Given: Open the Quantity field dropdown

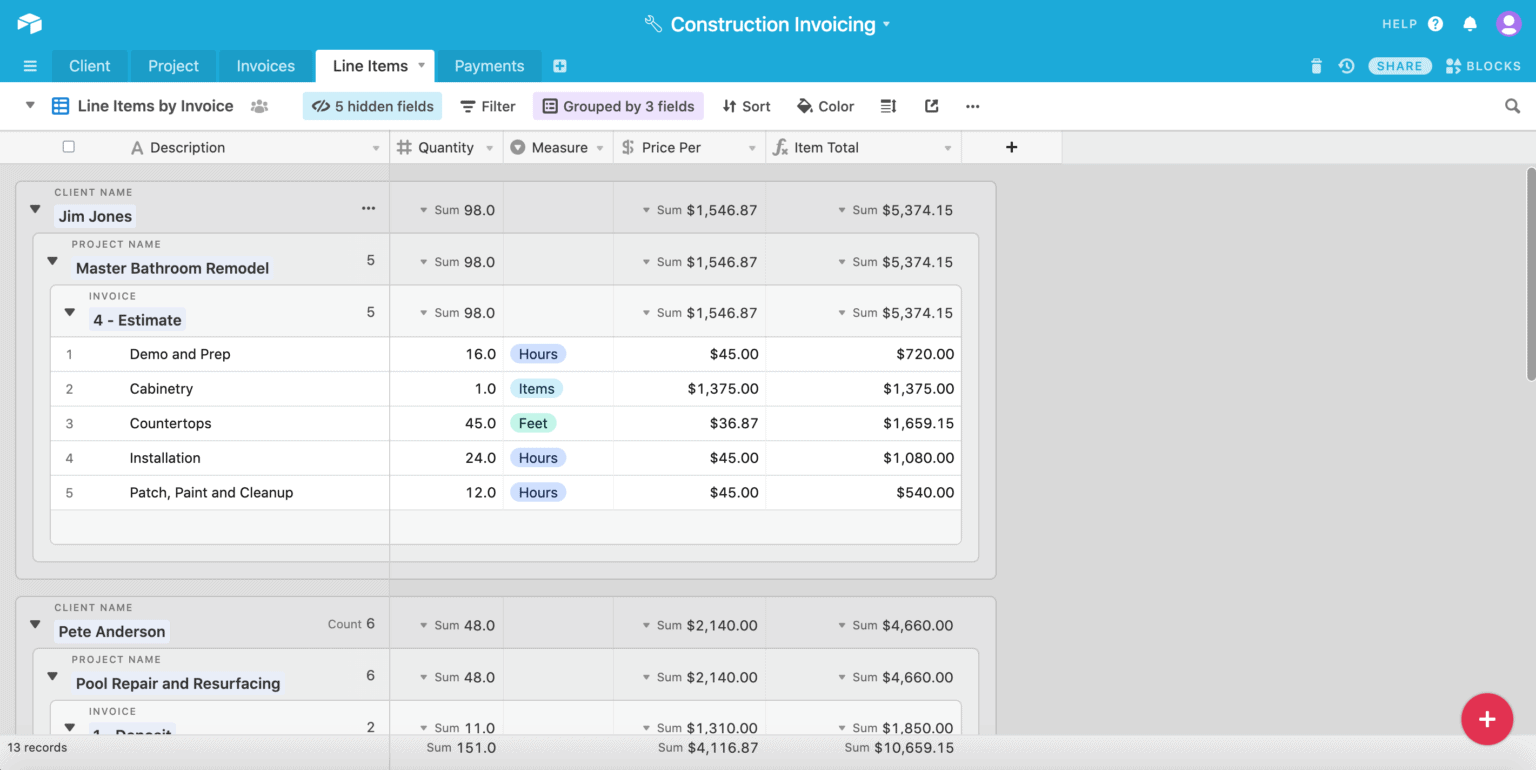Looking at the screenshot, I should pos(489,147).
